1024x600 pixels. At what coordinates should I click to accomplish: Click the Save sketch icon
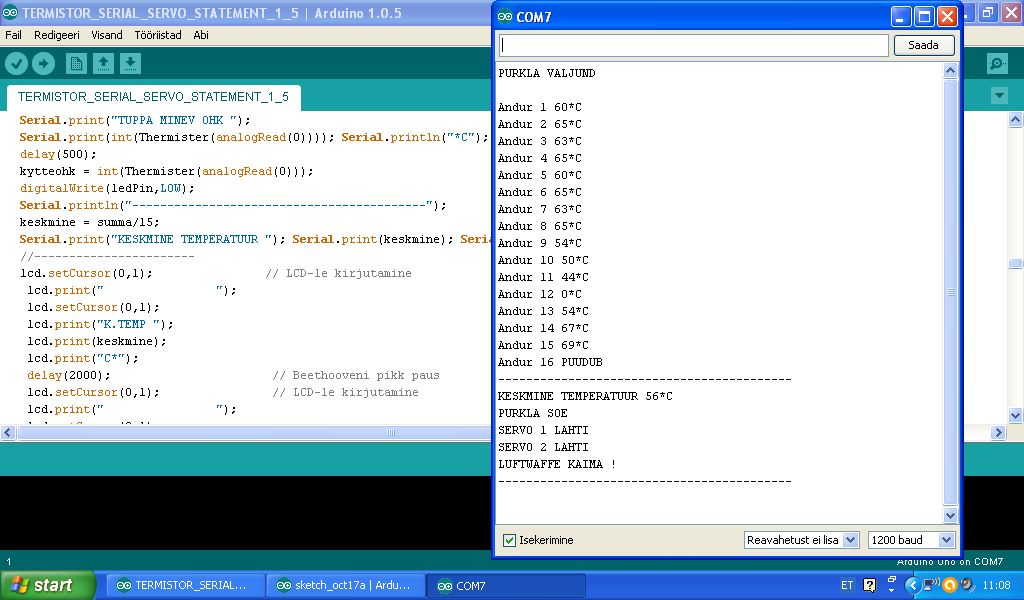click(x=130, y=64)
